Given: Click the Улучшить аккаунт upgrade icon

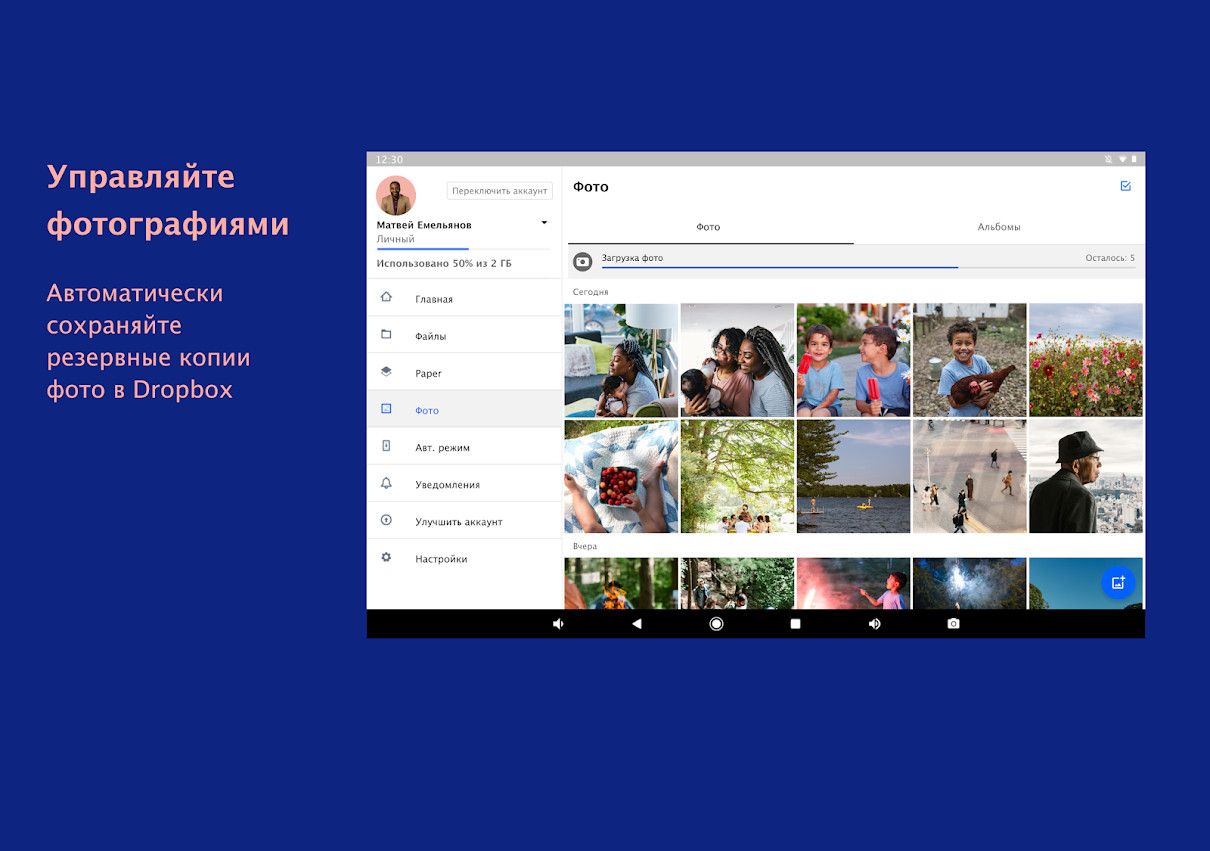Looking at the screenshot, I should pyautogui.click(x=386, y=520).
